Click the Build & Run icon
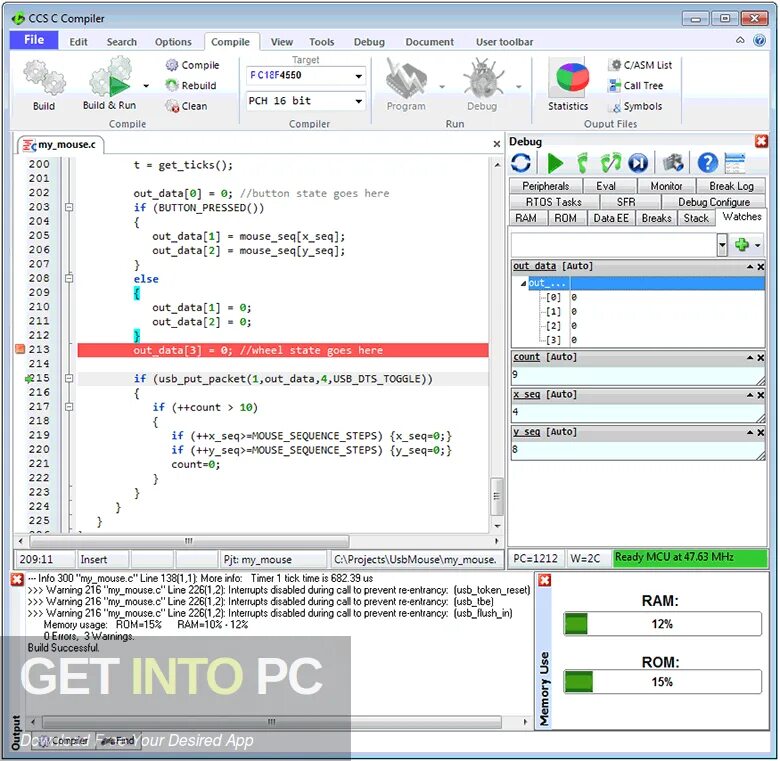Image resolution: width=780 pixels, height=761 pixels. coord(110,77)
